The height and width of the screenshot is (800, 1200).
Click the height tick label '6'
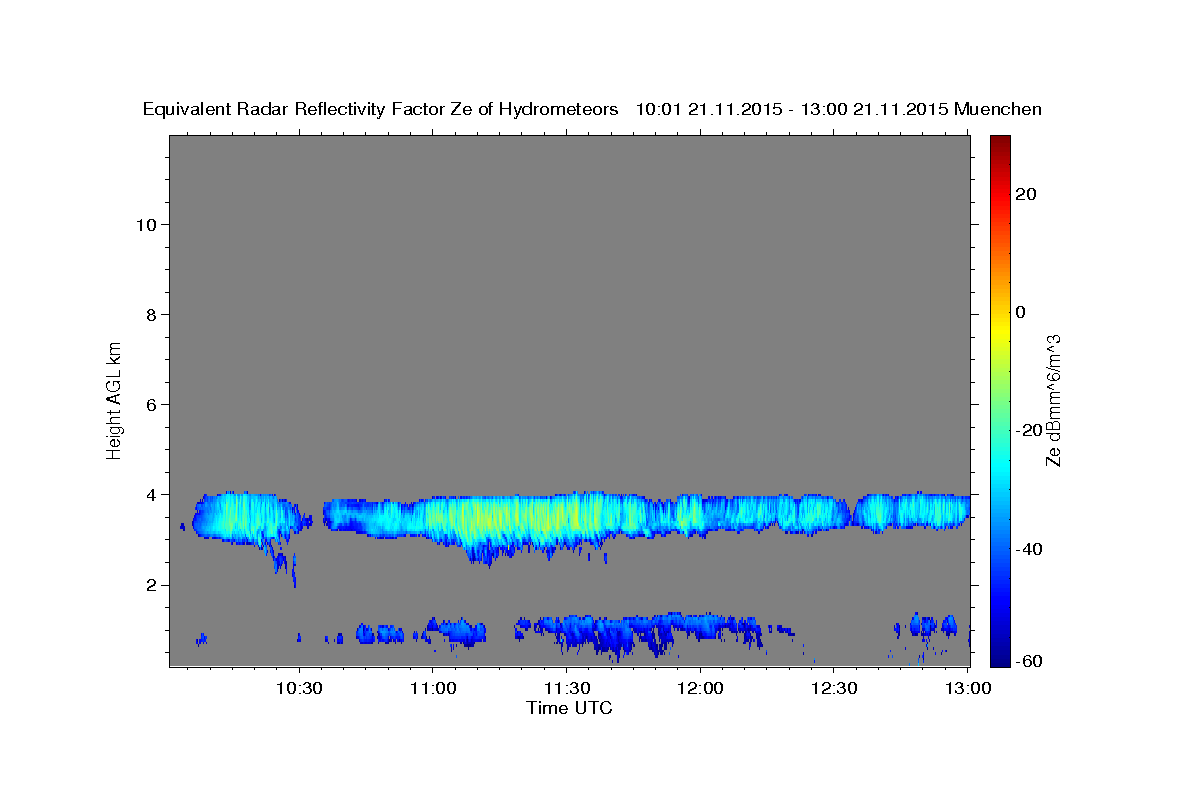coord(149,405)
